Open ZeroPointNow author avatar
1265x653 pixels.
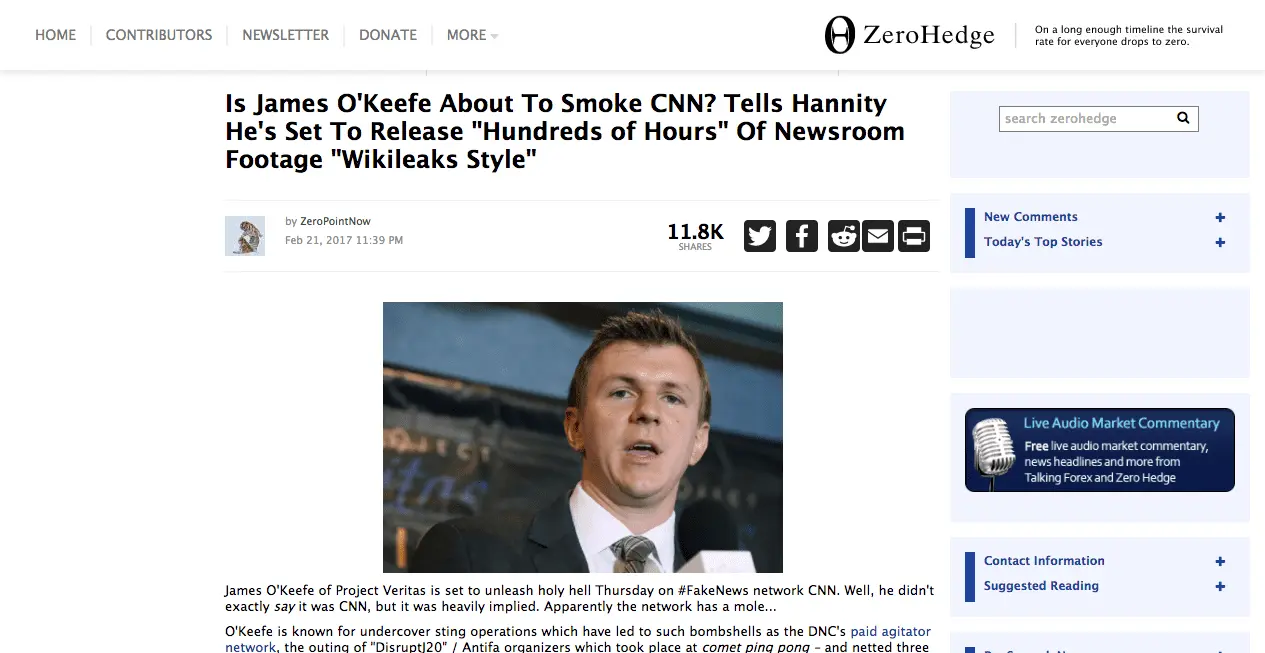pos(245,236)
